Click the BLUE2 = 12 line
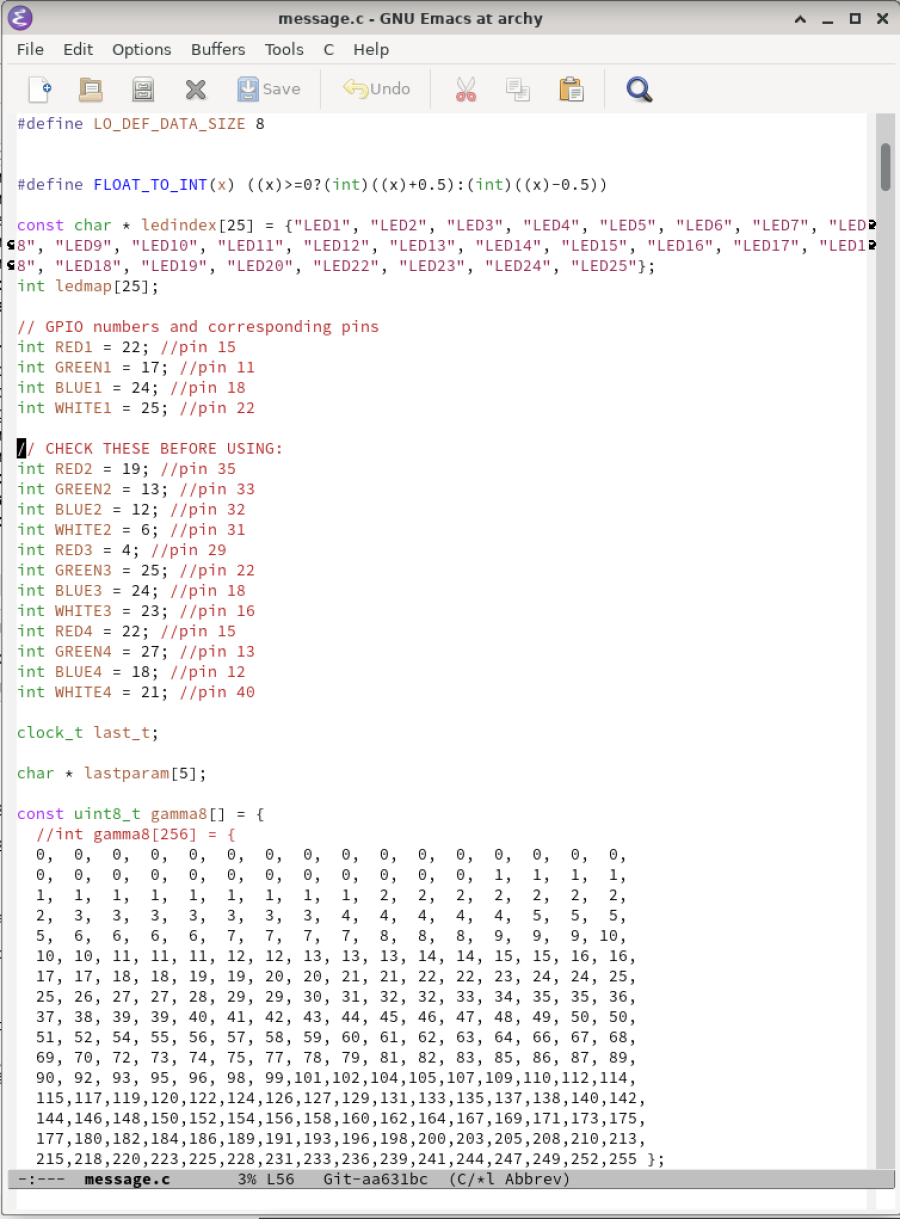 [131, 509]
